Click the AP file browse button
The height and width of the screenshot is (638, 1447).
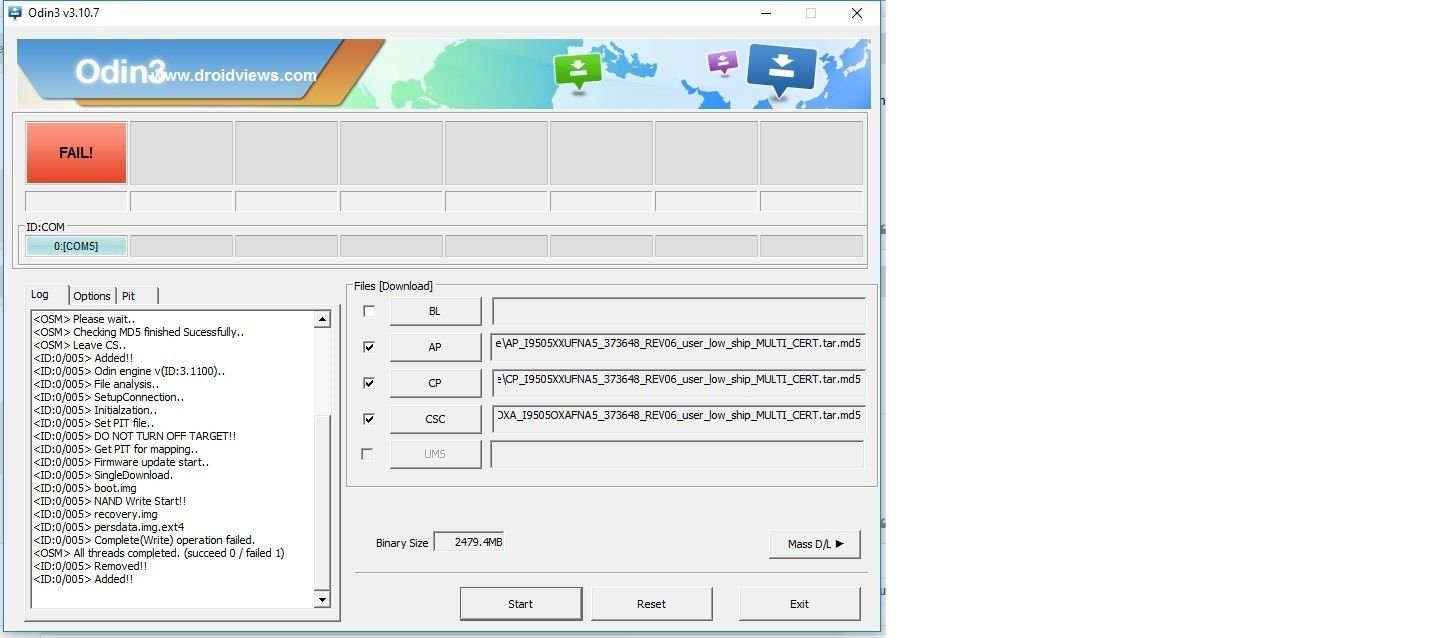435,347
